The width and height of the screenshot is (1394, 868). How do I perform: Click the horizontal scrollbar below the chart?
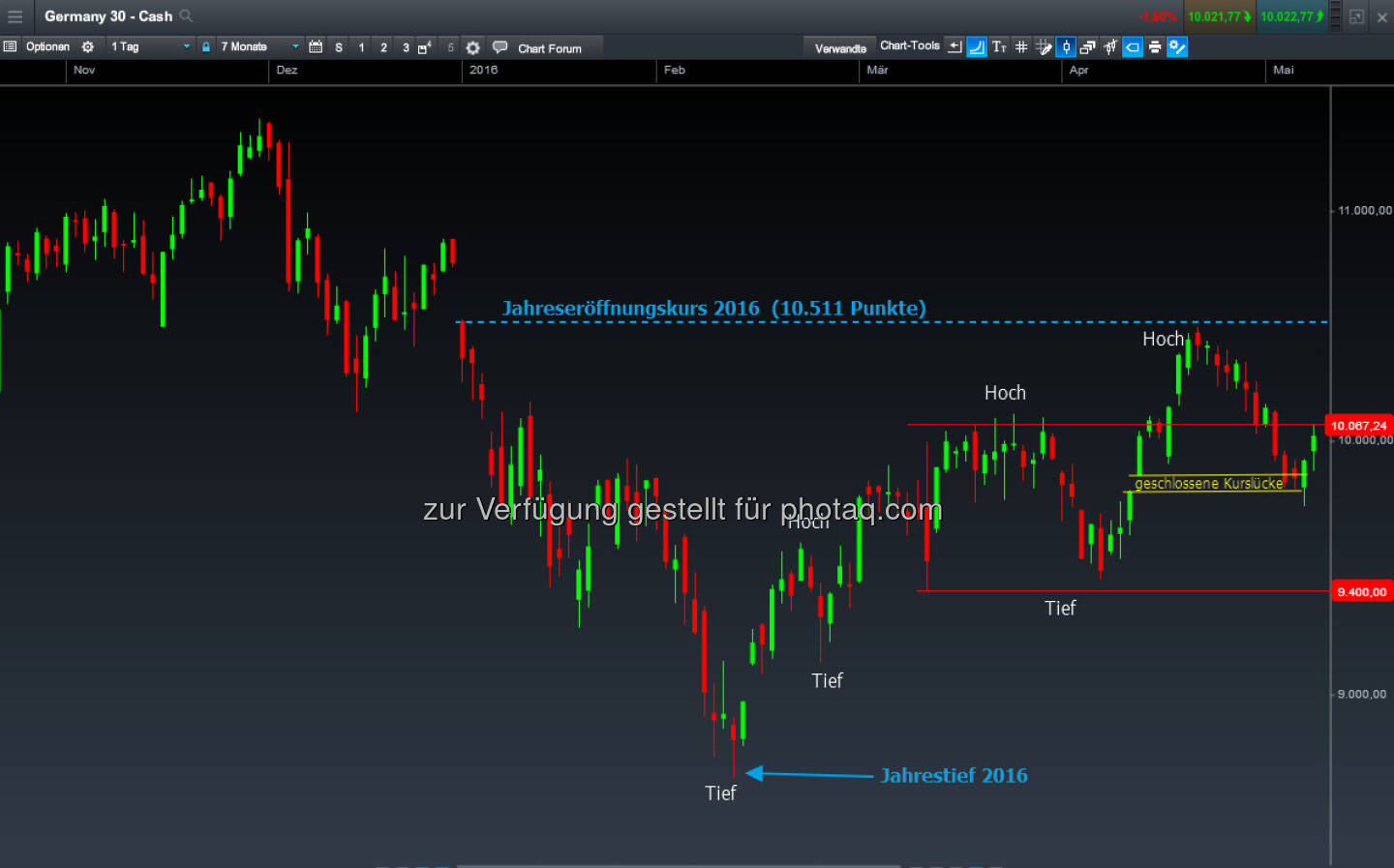(x=678, y=865)
